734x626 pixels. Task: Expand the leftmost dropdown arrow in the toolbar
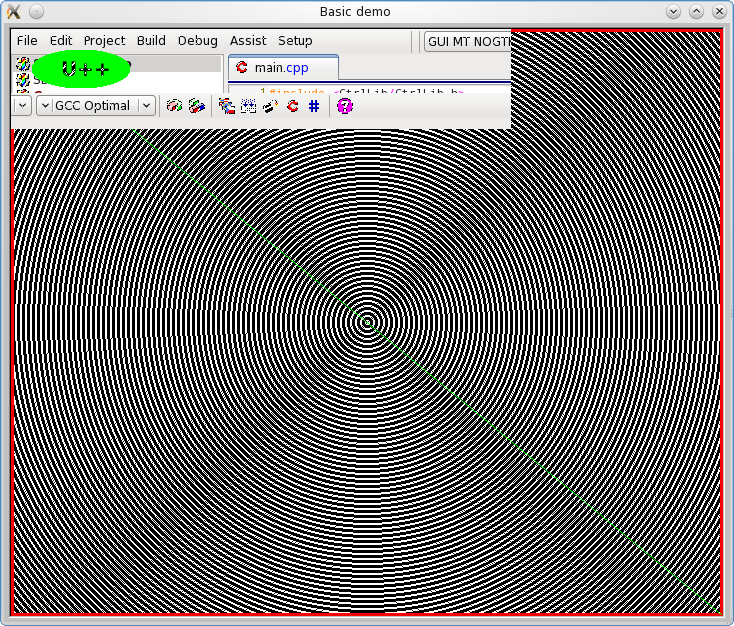pos(23,105)
